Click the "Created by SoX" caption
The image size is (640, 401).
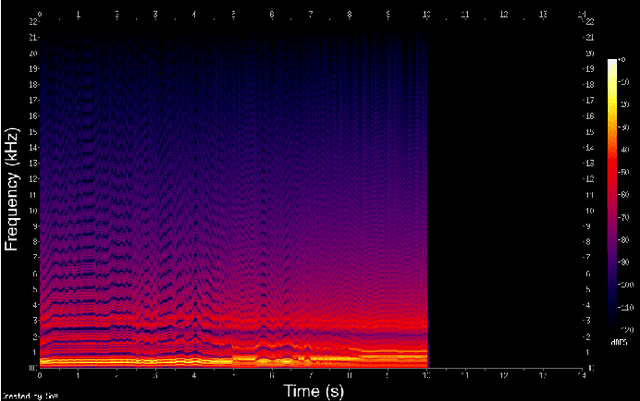30,396
